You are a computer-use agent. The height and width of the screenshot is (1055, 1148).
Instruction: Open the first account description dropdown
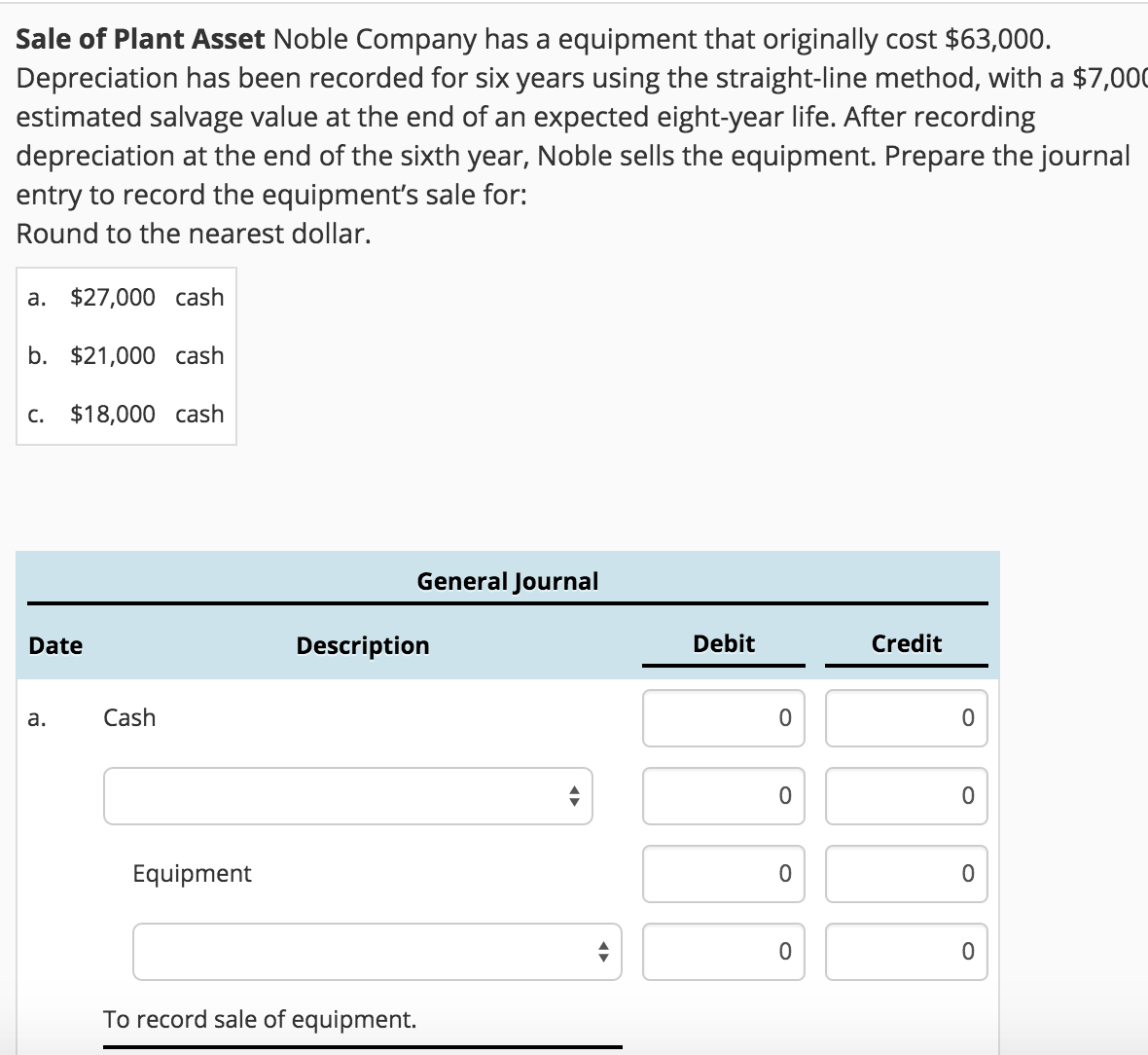tap(347, 796)
